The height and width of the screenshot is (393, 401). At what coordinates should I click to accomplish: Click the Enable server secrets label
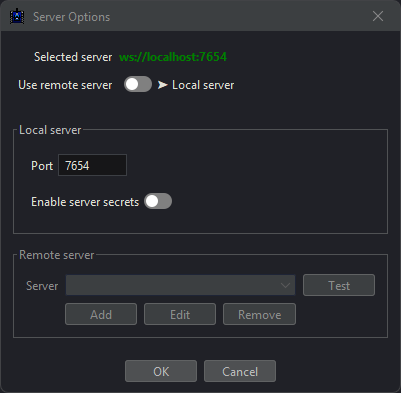pos(85,202)
